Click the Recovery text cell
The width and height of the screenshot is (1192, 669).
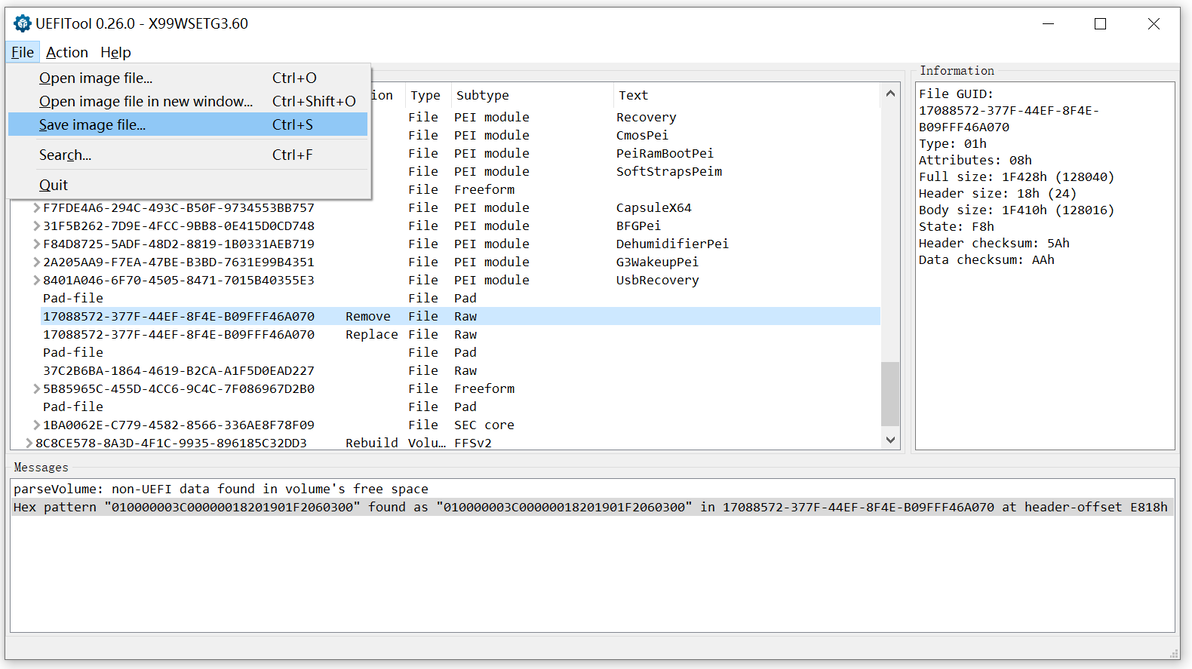coord(646,117)
